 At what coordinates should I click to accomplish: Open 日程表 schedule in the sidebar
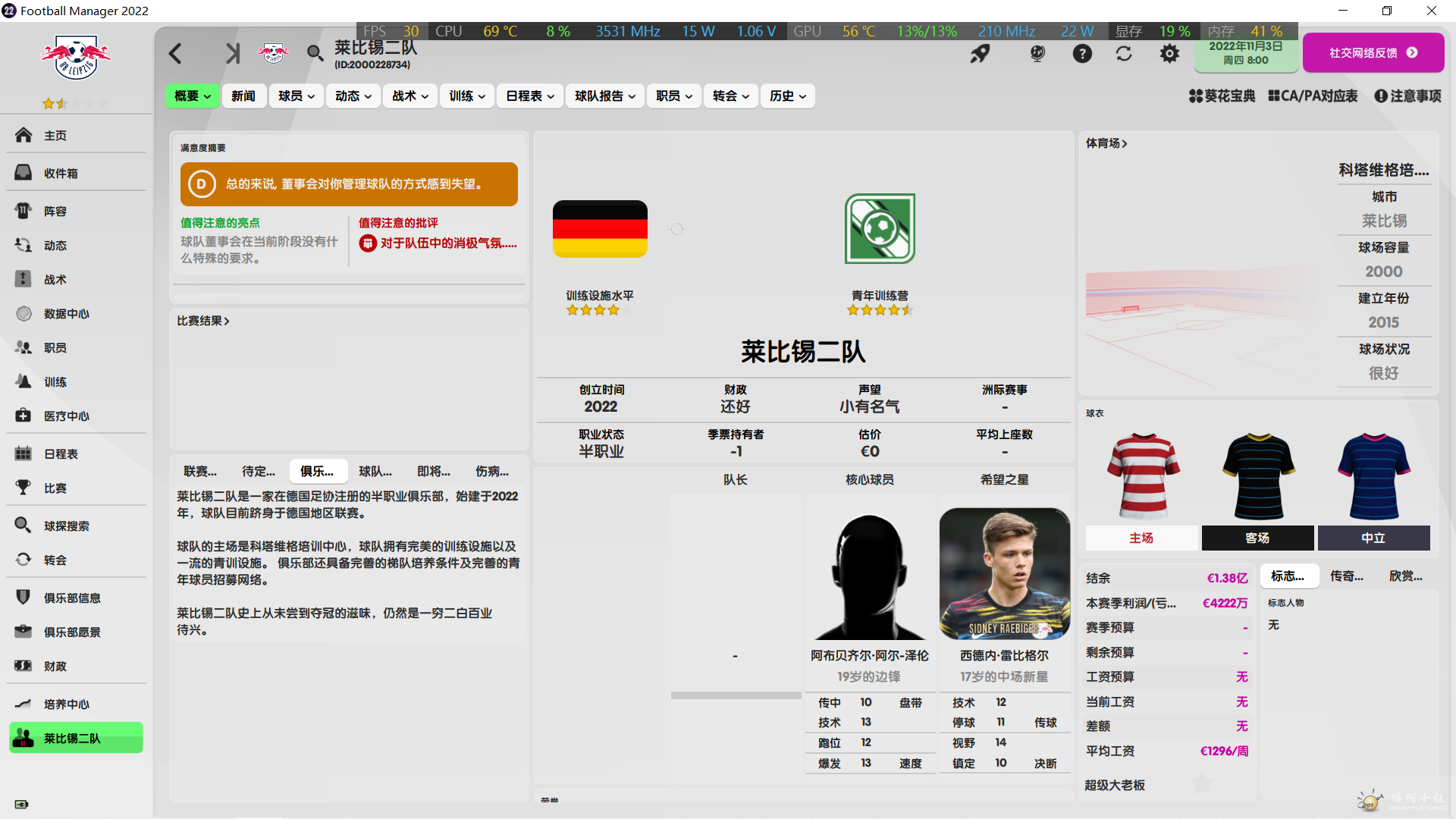pyautogui.click(x=76, y=453)
